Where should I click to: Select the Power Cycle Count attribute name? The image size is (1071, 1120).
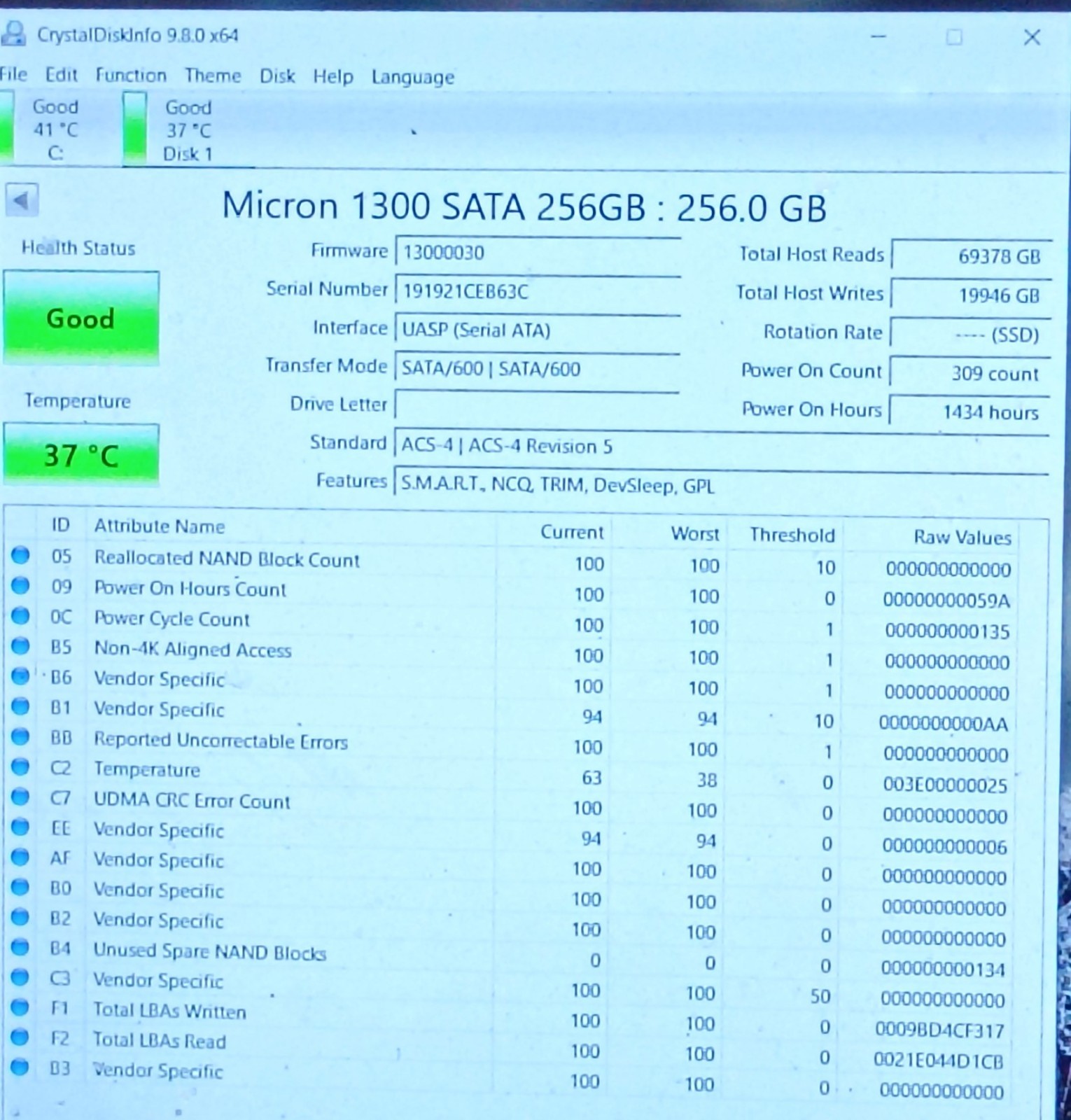tap(171, 619)
